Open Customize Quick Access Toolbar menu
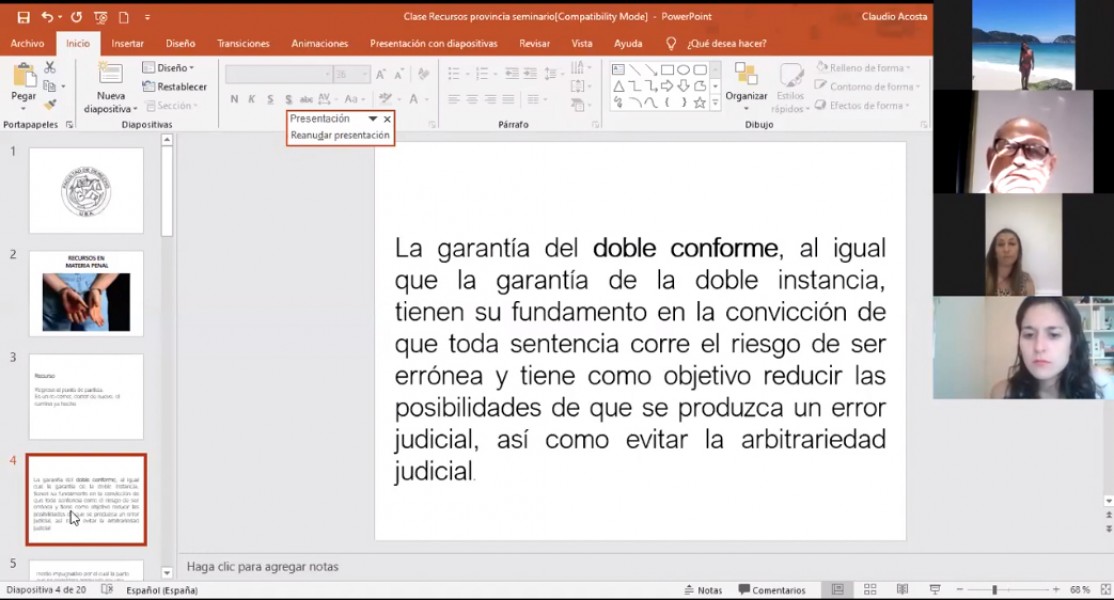 tap(147, 17)
